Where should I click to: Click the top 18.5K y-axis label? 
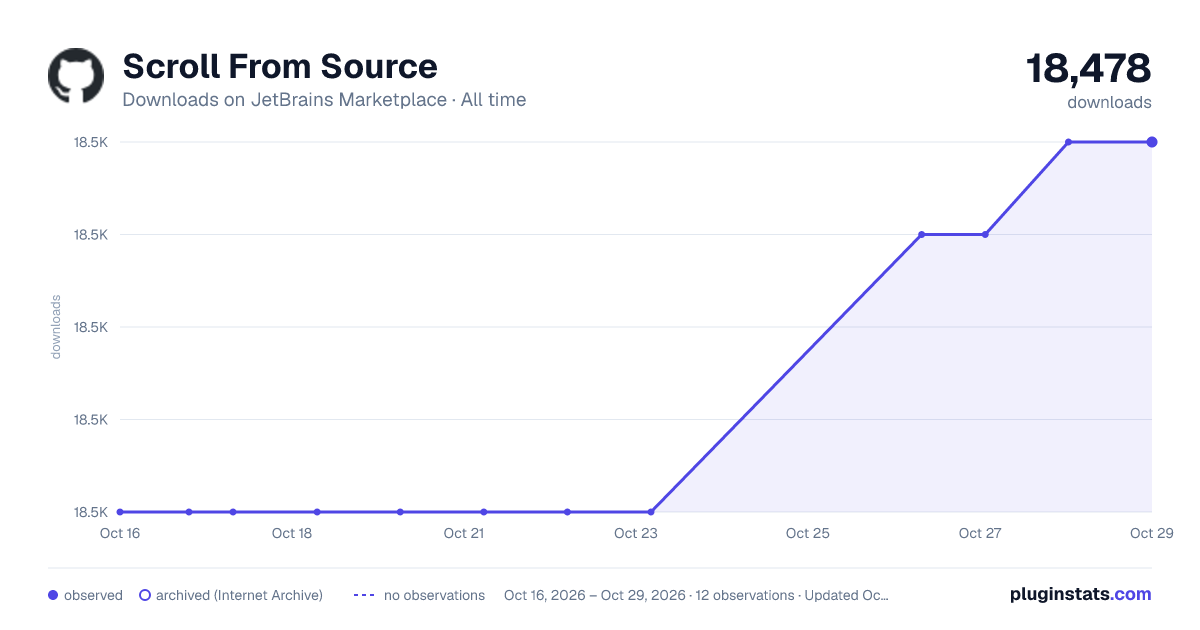(x=90, y=142)
